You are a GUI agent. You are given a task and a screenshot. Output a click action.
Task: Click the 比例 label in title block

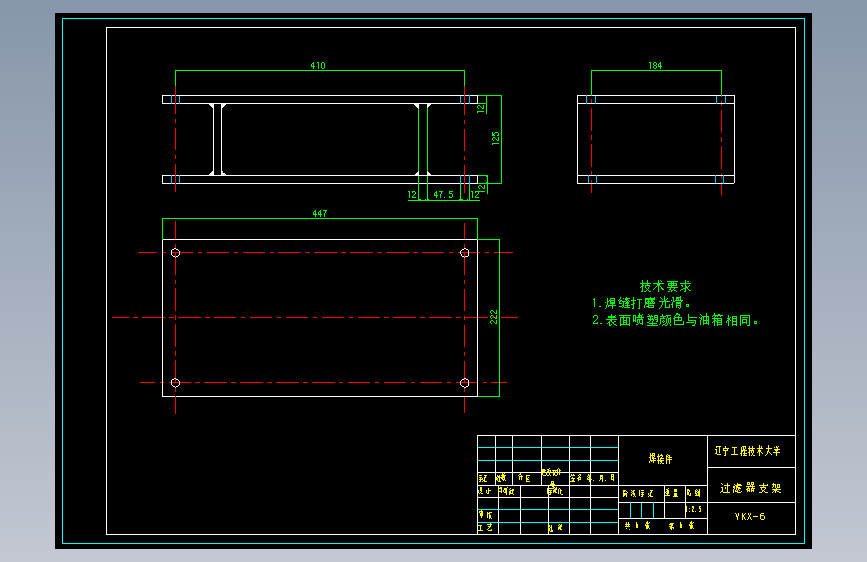(693, 492)
